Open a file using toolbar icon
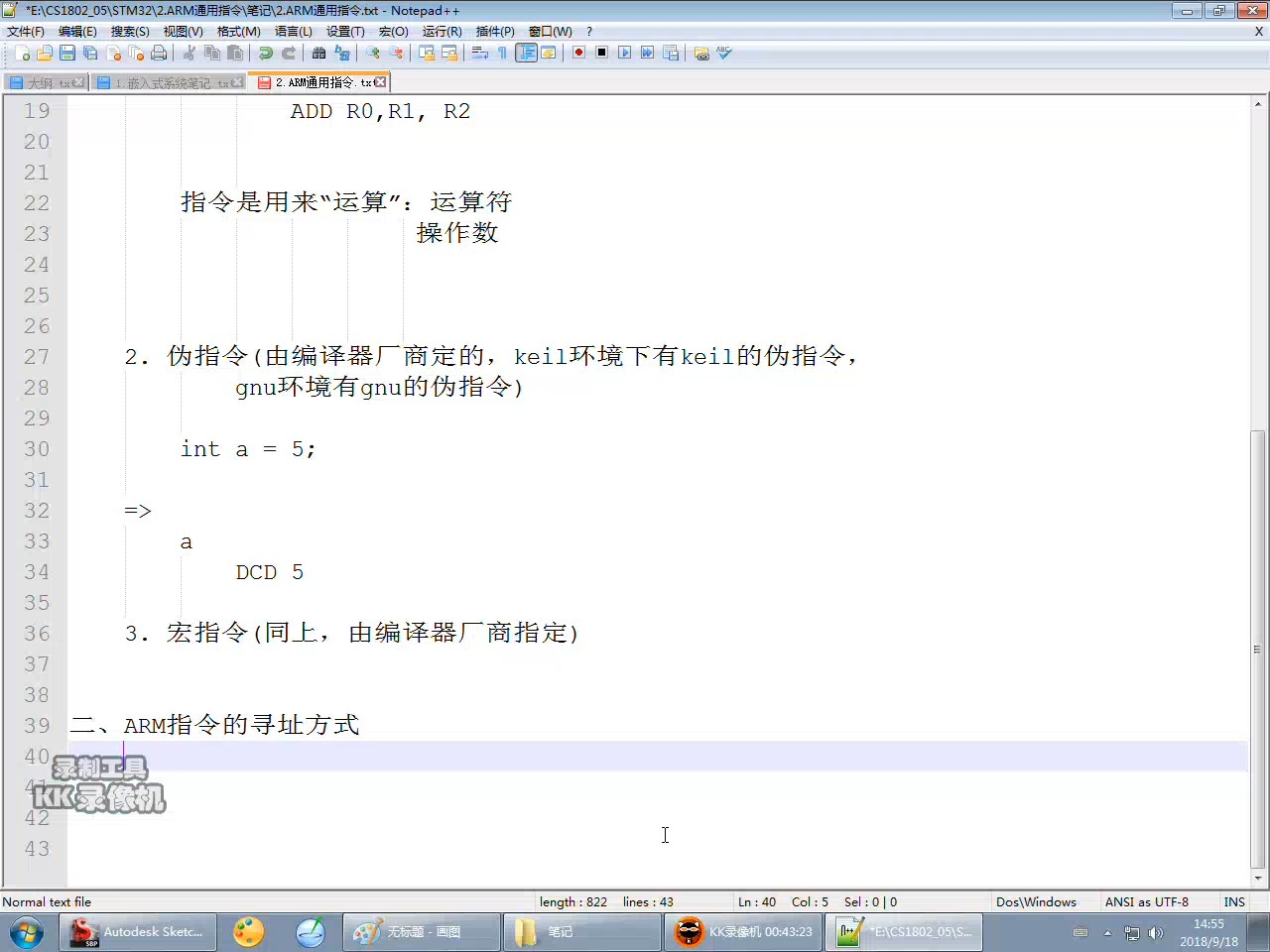This screenshot has width=1270, height=952. click(x=45, y=53)
